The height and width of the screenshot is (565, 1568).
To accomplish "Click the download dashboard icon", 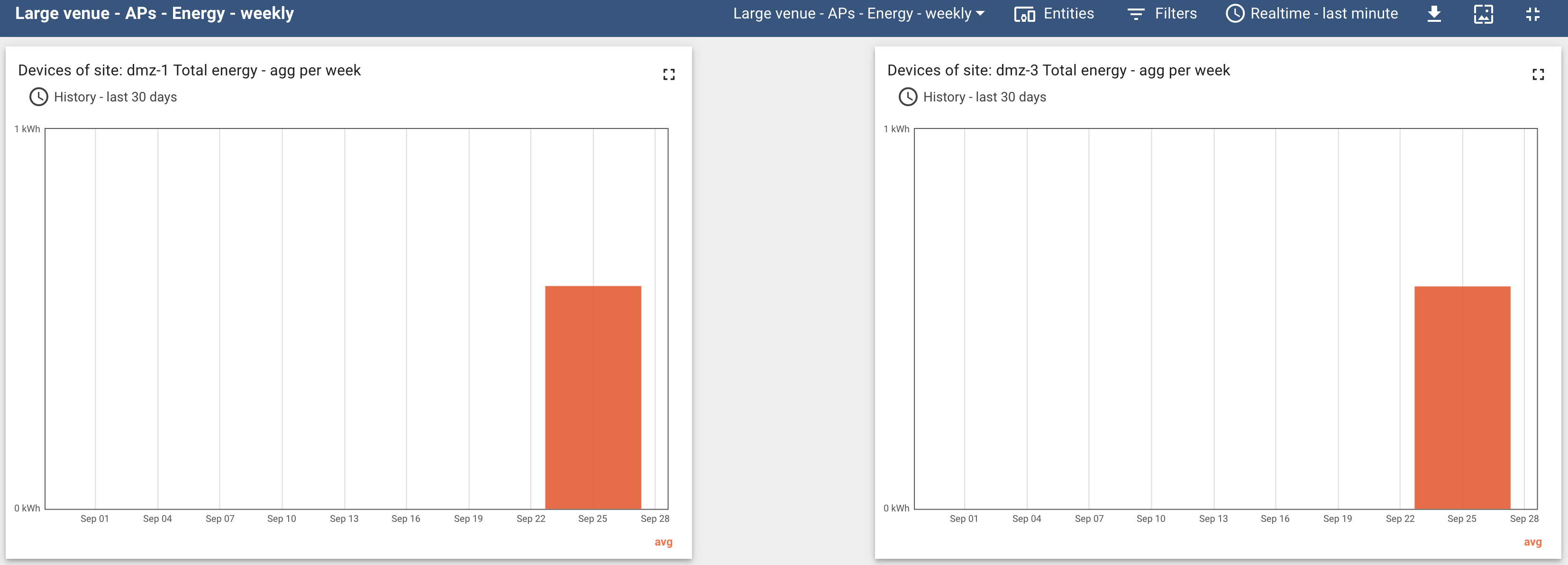I will (x=1434, y=13).
